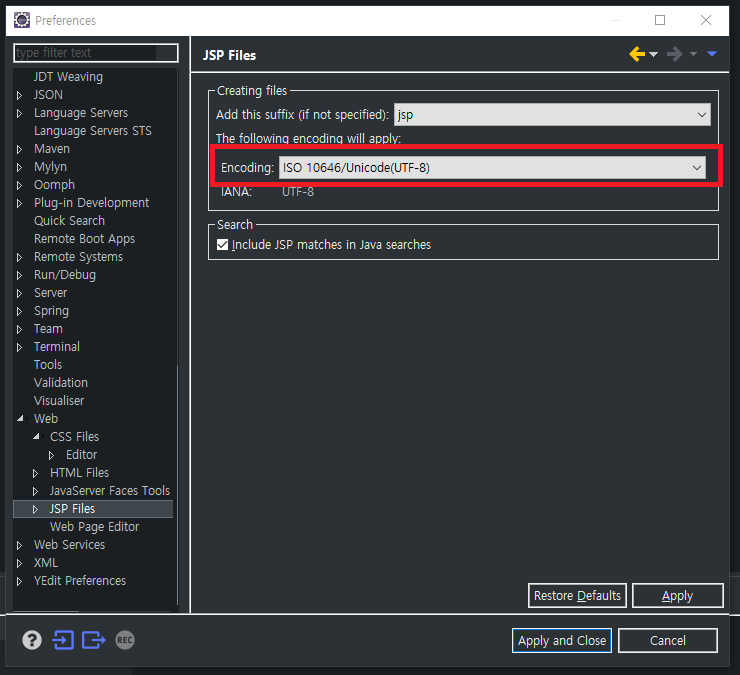Click the Apply button
The width and height of the screenshot is (740, 675).
point(677,595)
